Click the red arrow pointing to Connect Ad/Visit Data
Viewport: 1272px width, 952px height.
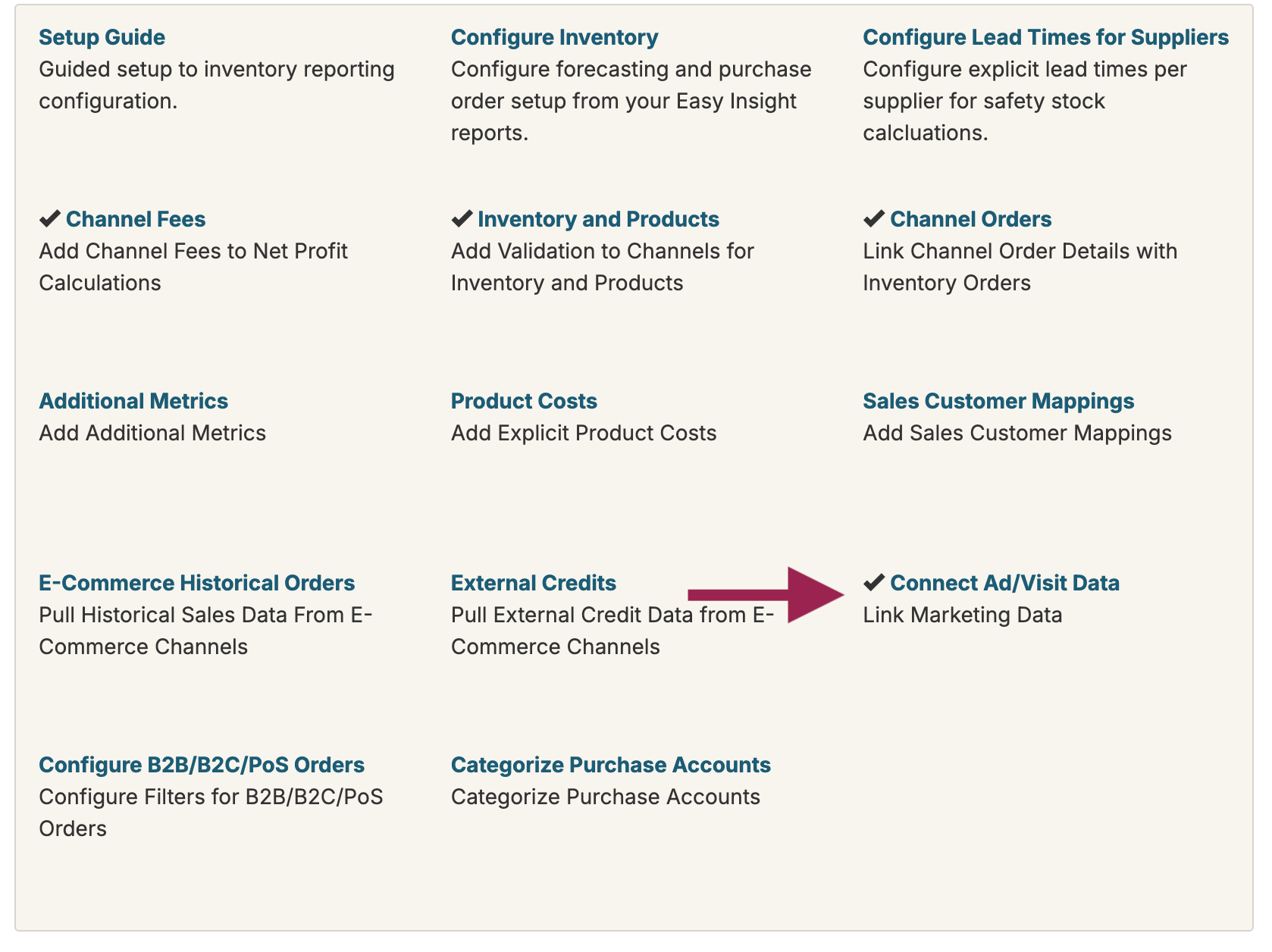[x=766, y=595]
